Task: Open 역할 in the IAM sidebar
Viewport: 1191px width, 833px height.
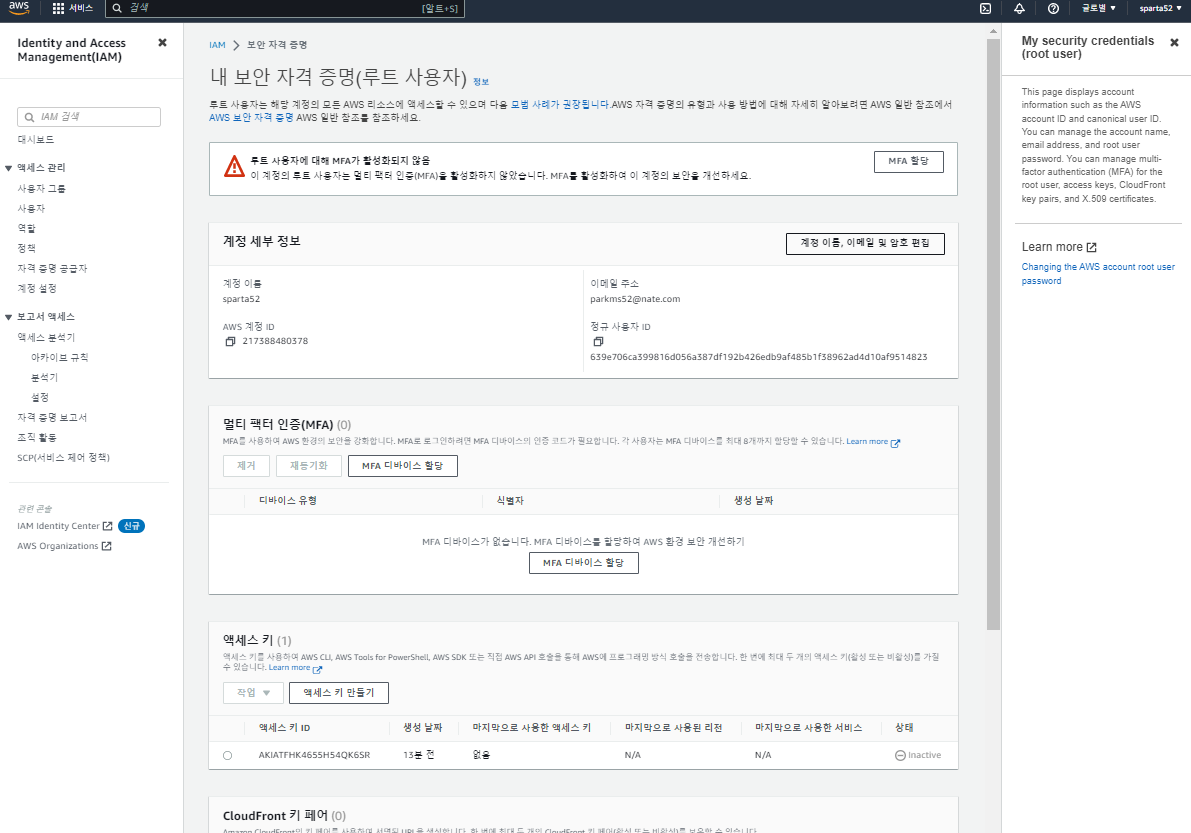Action: (x=27, y=229)
